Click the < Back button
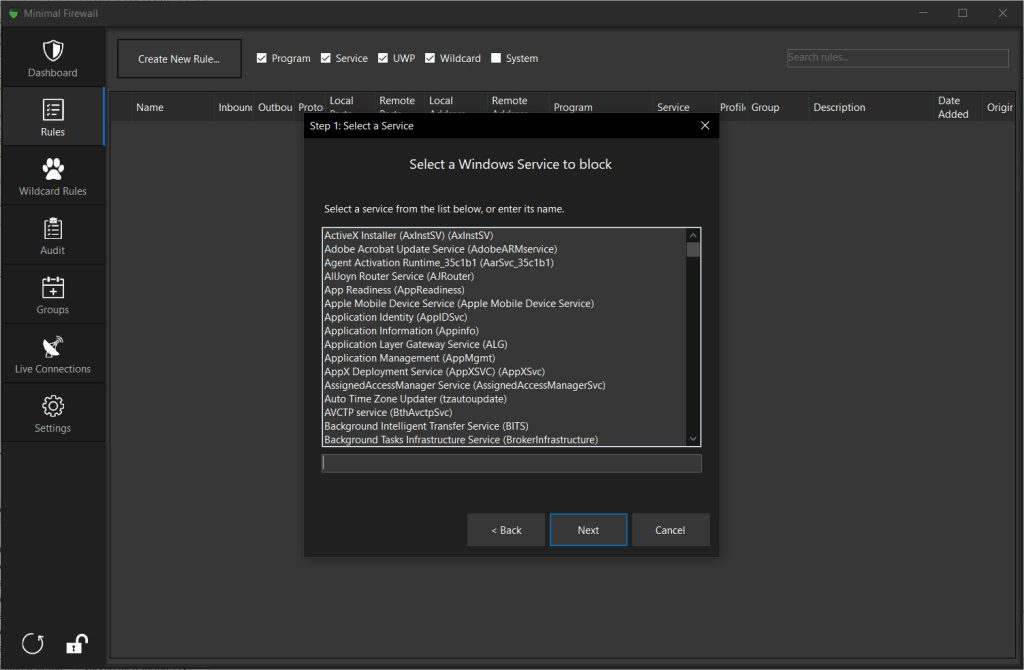Image resolution: width=1024 pixels, height=670 pixels. point(506,530)
